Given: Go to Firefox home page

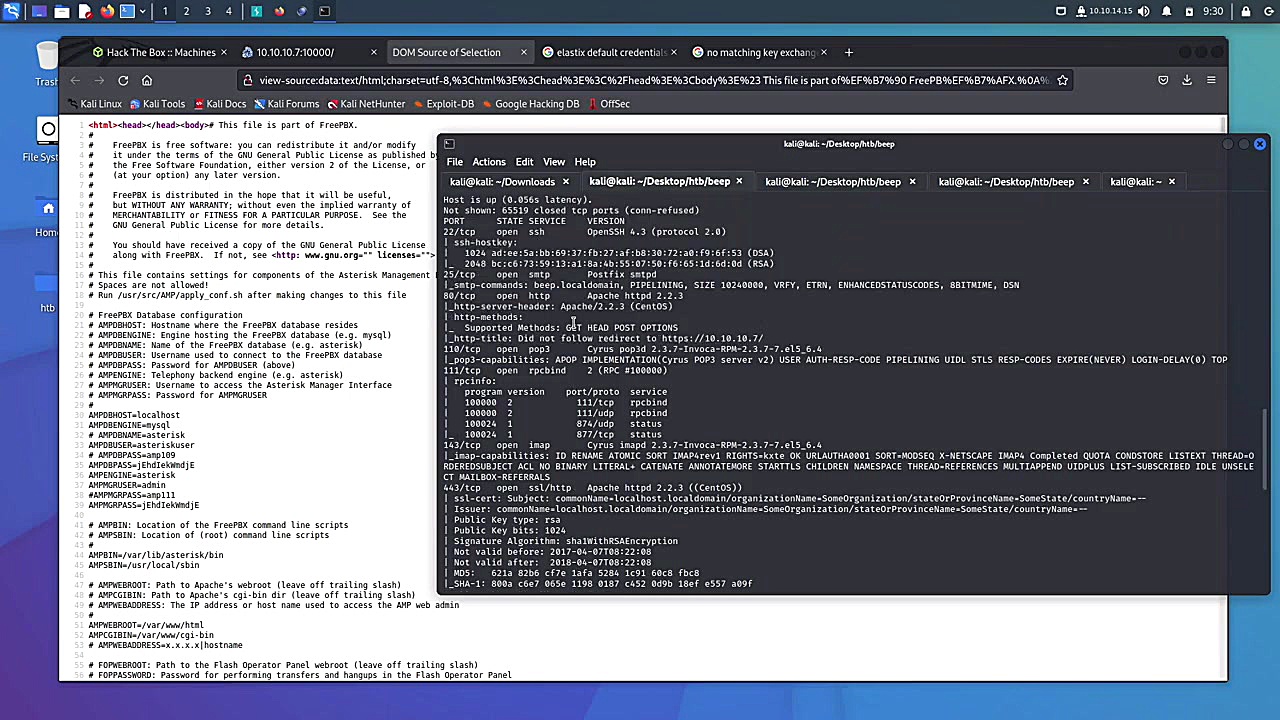Looking at the screenshot, I should 147,80.
